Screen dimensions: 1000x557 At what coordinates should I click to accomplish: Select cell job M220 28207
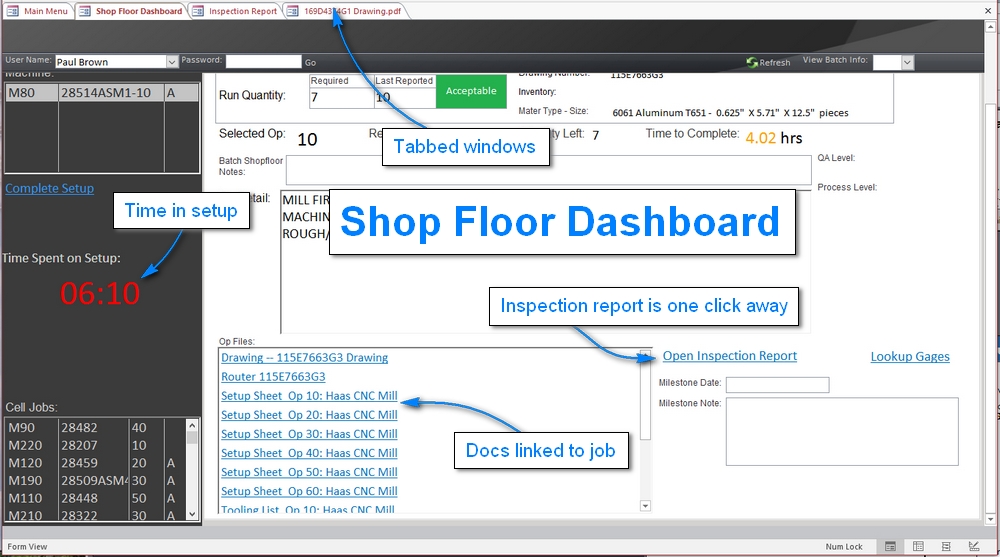tap(94, 445)
